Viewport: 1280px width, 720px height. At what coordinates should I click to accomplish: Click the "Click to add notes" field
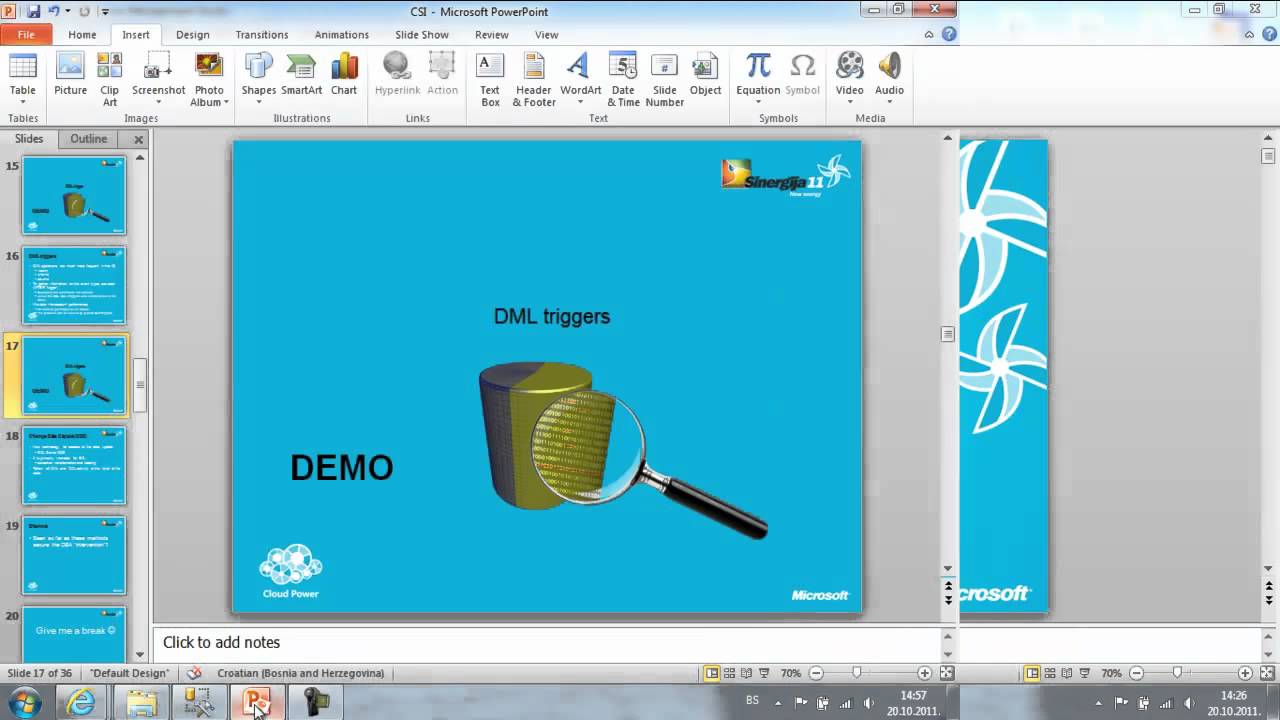coord(547,642)
